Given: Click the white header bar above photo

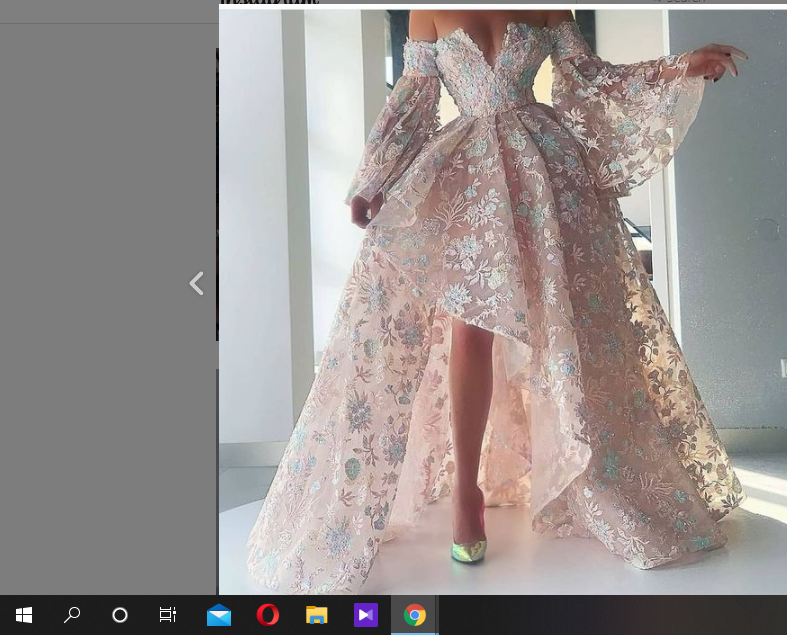Looking at the screenshot, I should [x=500, y=5].
